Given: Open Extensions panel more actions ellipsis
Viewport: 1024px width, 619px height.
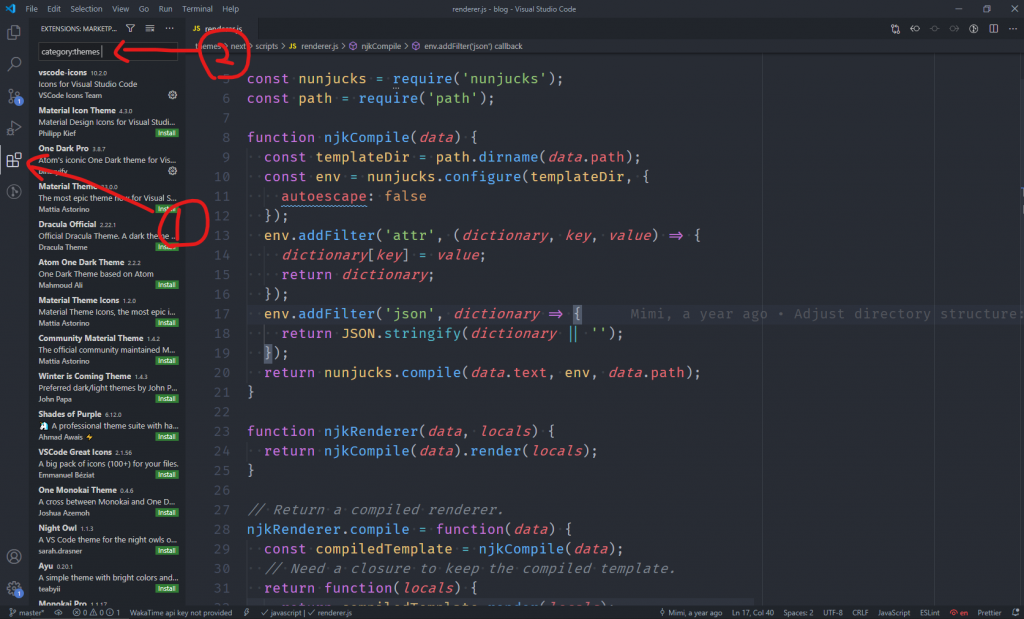Looking at the screenshot, I should (169, 28).
